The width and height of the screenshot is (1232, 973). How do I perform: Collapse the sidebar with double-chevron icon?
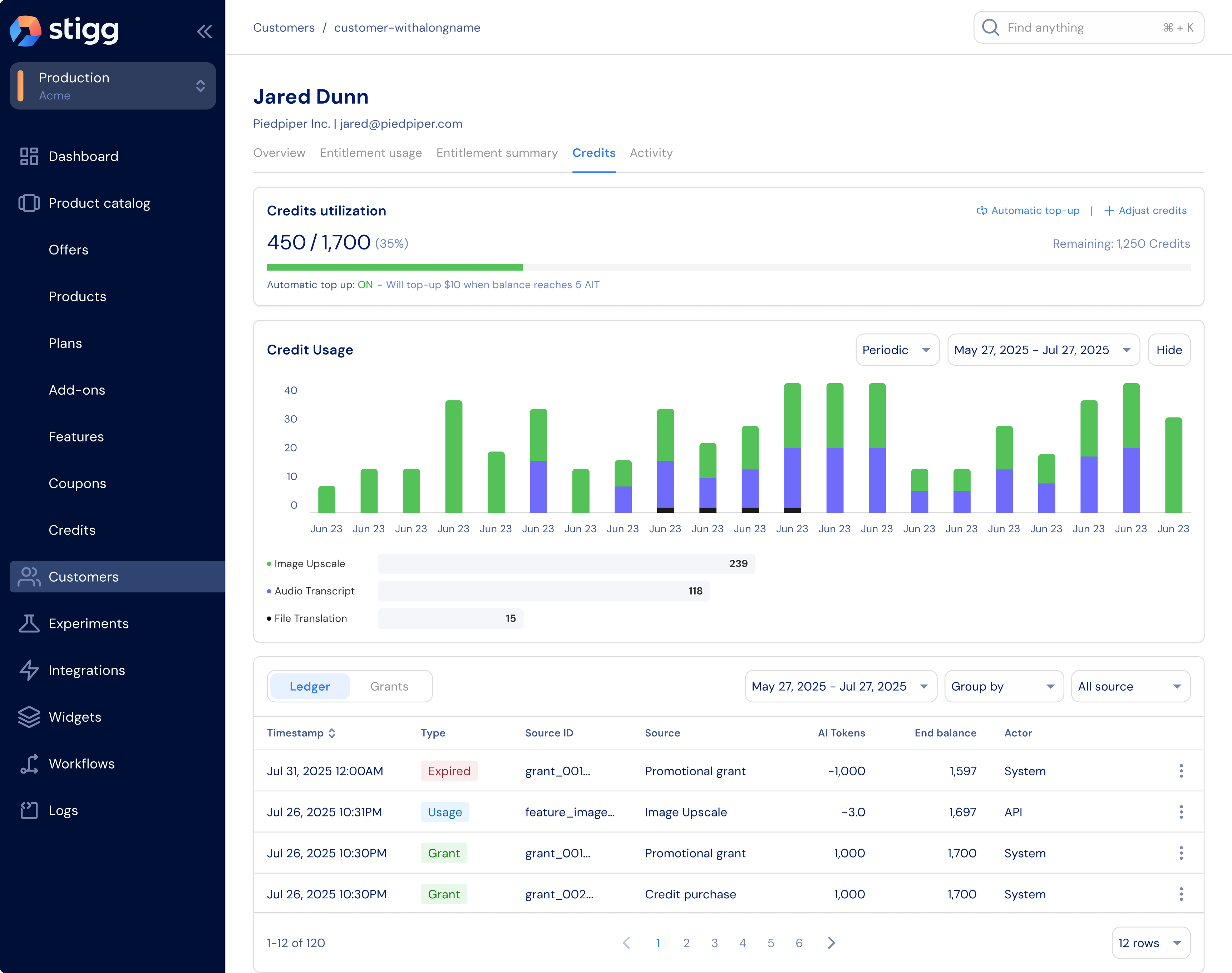point(204,31)
